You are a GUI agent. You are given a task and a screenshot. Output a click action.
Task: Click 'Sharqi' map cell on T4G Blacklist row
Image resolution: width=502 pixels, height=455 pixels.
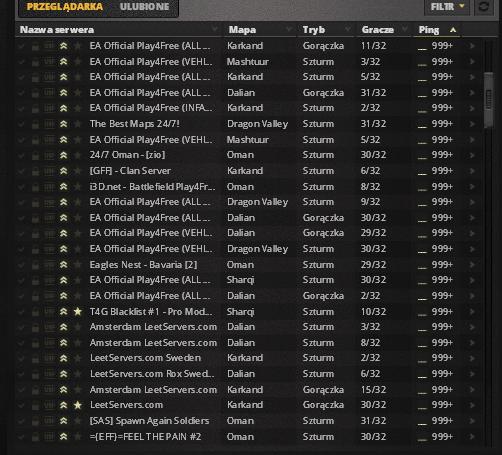pyautogui.click(x=240, y=312)
